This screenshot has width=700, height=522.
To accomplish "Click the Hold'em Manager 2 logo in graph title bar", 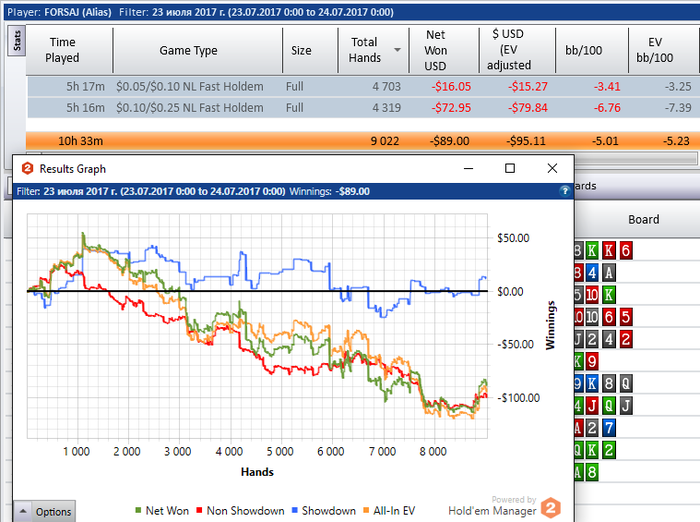I will (x=27, y=168).
